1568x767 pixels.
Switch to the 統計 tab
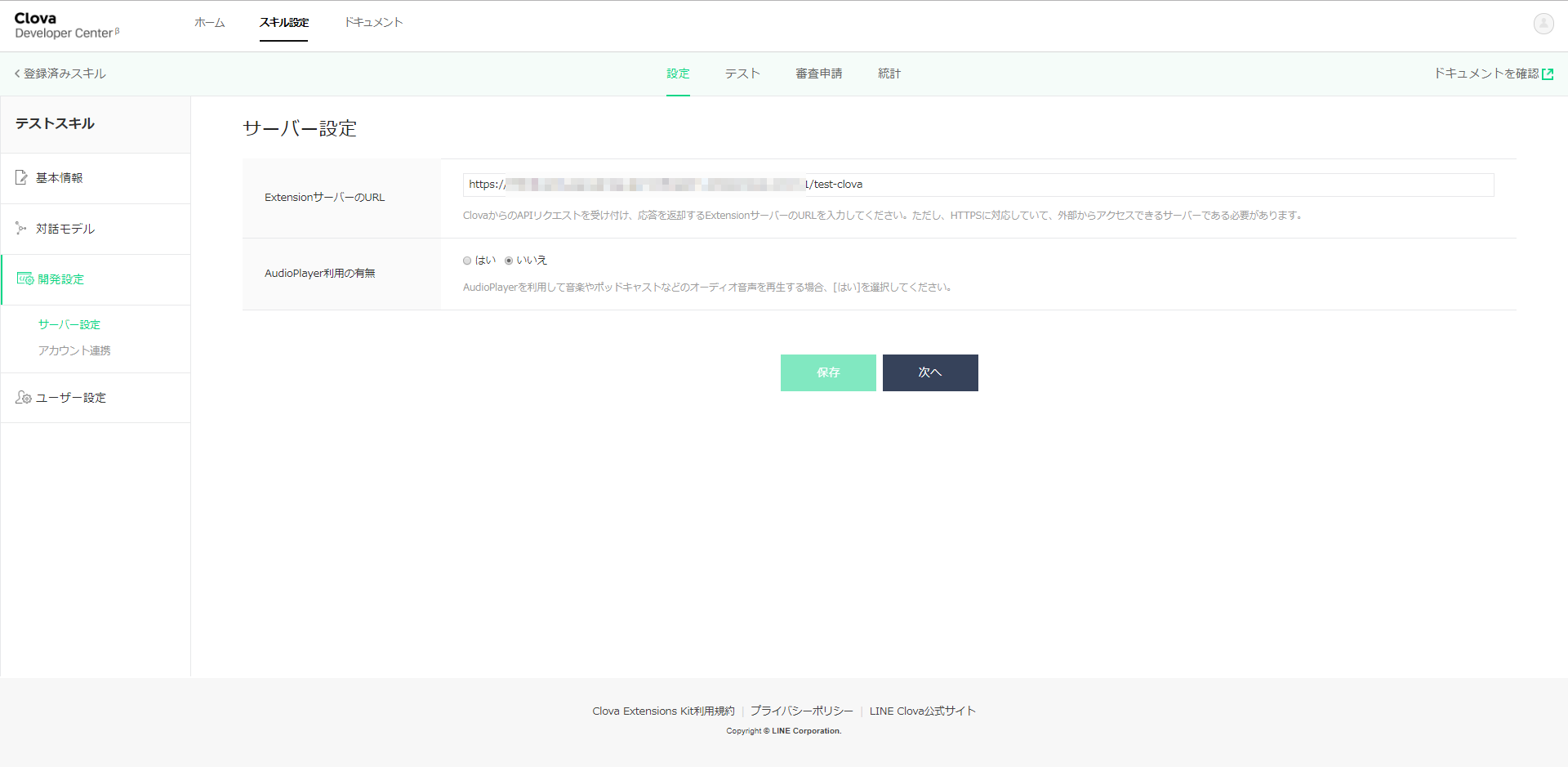(x=889, y=74)
